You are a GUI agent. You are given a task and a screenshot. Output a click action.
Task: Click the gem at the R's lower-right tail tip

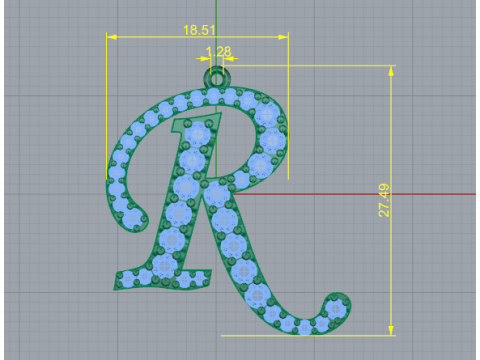point(335,309)
